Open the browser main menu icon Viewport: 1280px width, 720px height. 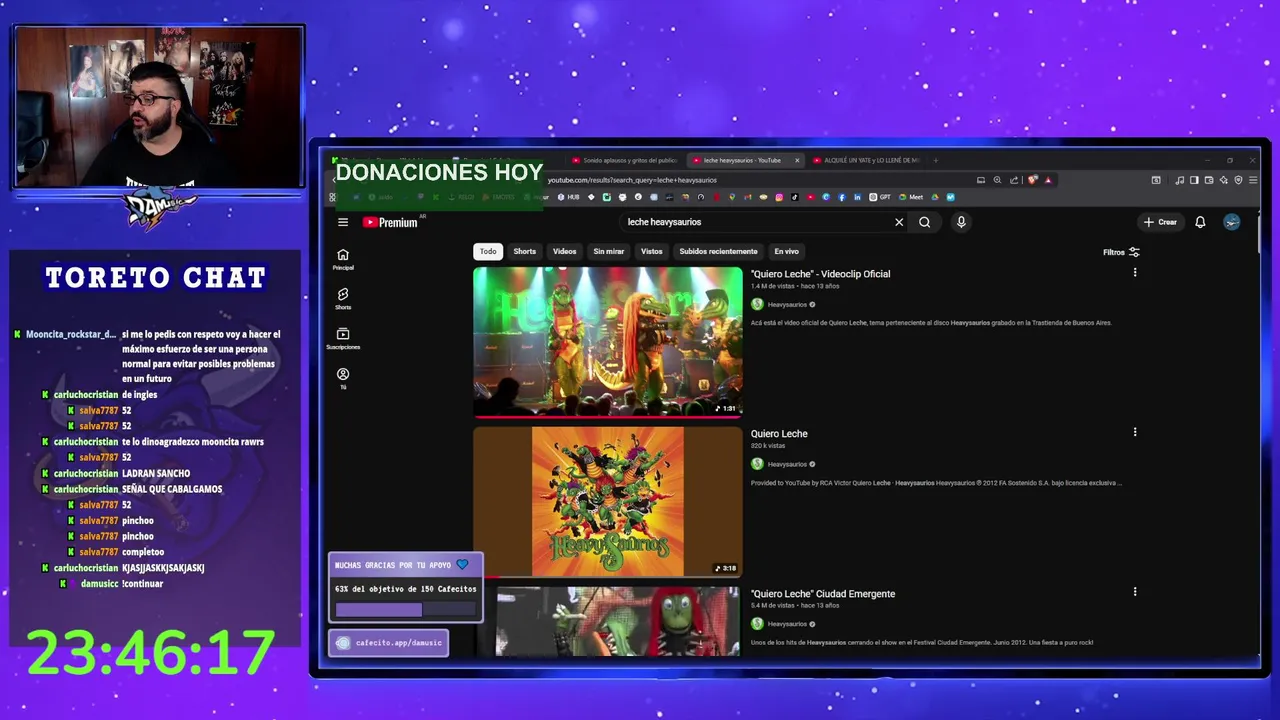coord(1253,180)
